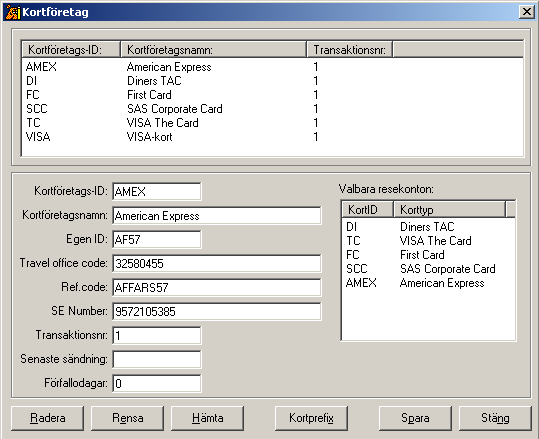The image size is (539, 439).
Task: Click the Stäng button
Action: point(495,418)
